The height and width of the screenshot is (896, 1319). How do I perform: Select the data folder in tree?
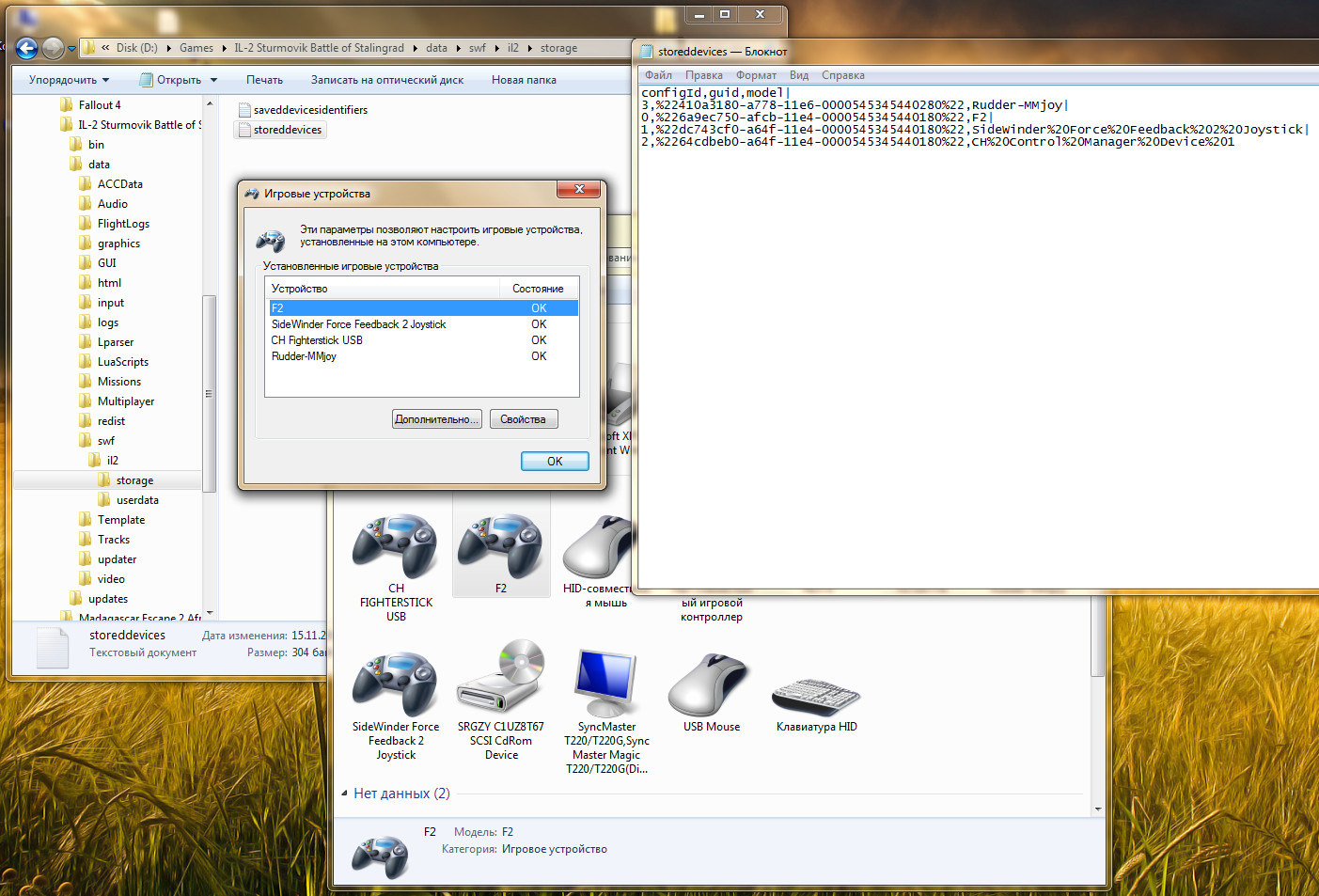90,165
